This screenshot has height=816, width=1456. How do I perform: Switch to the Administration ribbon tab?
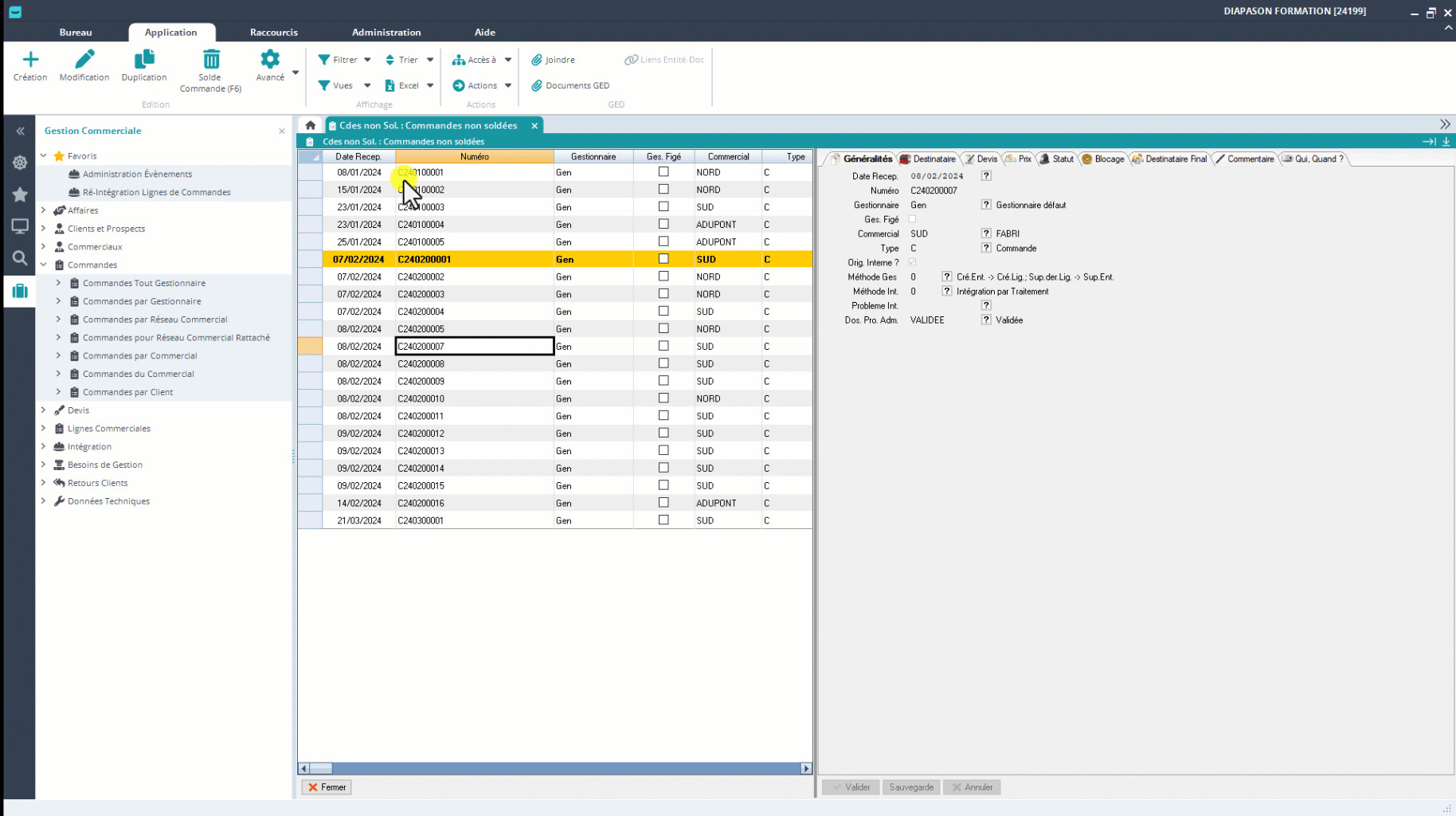click(x=386, y=33)
